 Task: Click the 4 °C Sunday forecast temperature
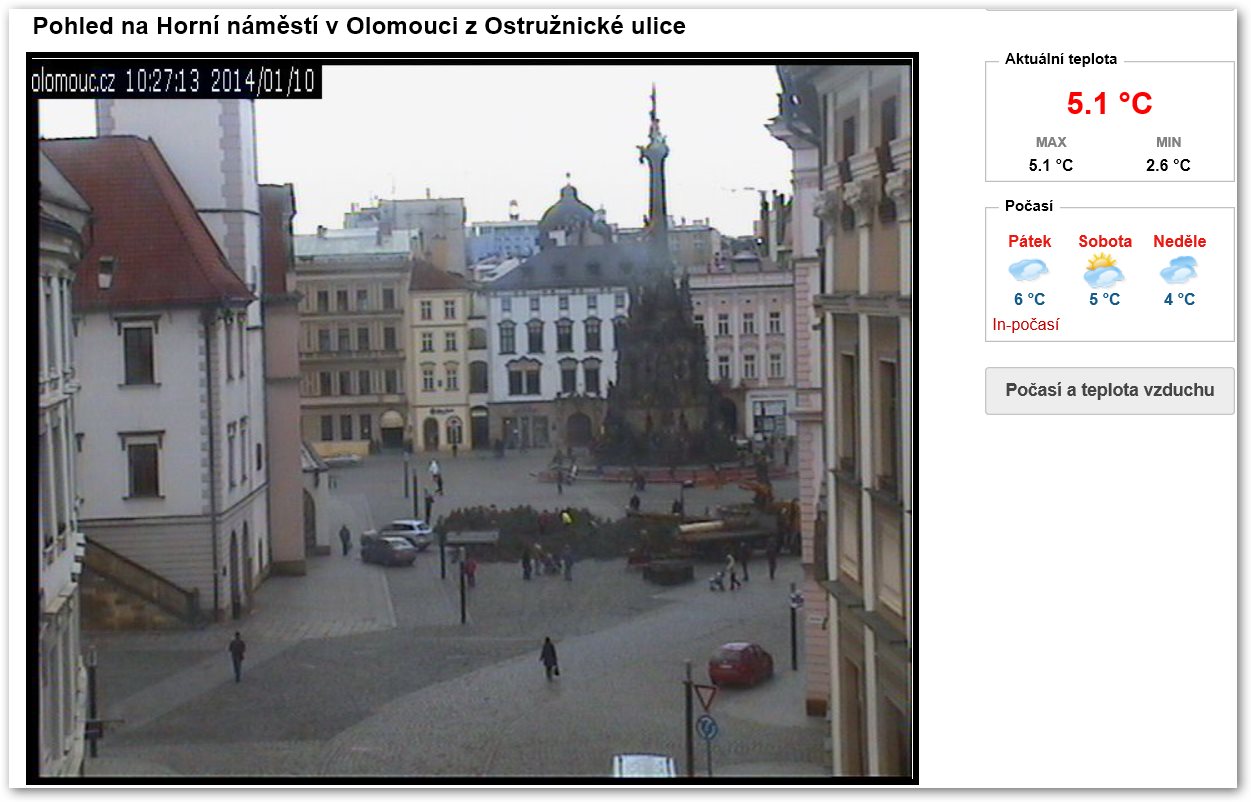click(1179, 299)
